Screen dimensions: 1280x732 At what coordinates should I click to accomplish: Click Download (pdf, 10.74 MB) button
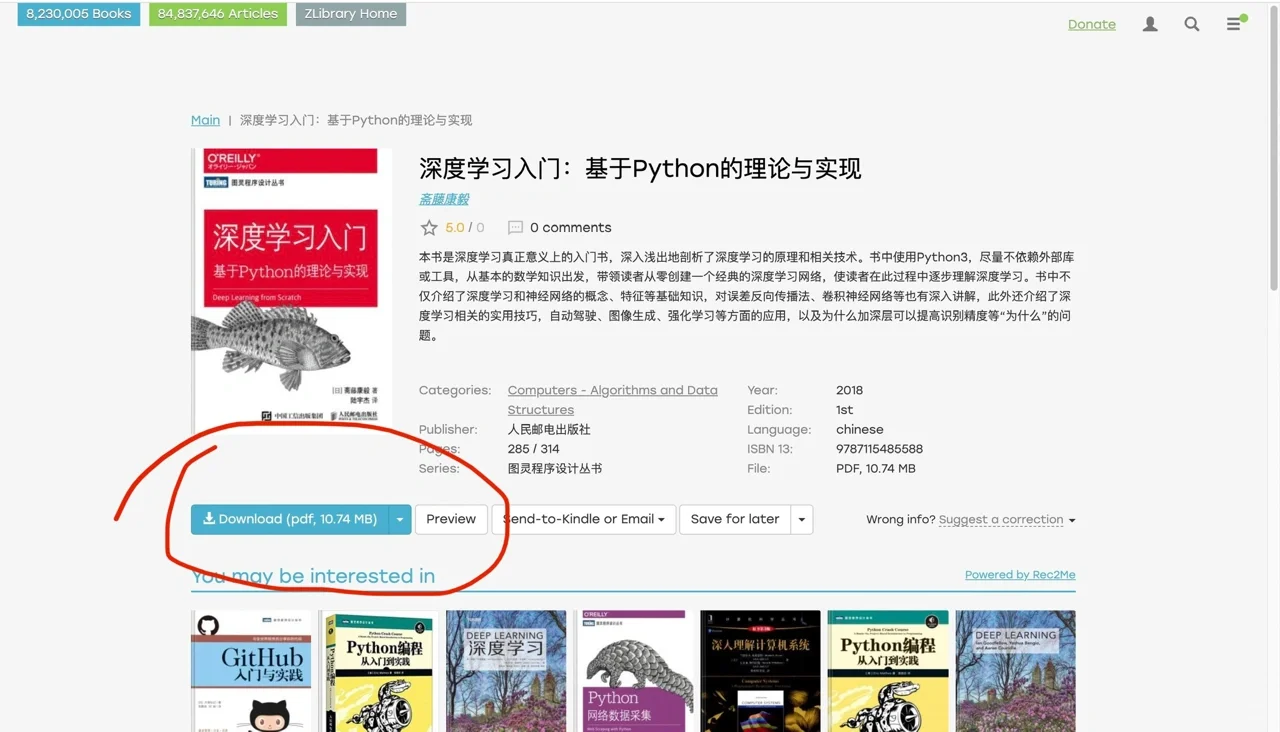tap(290, 519)
